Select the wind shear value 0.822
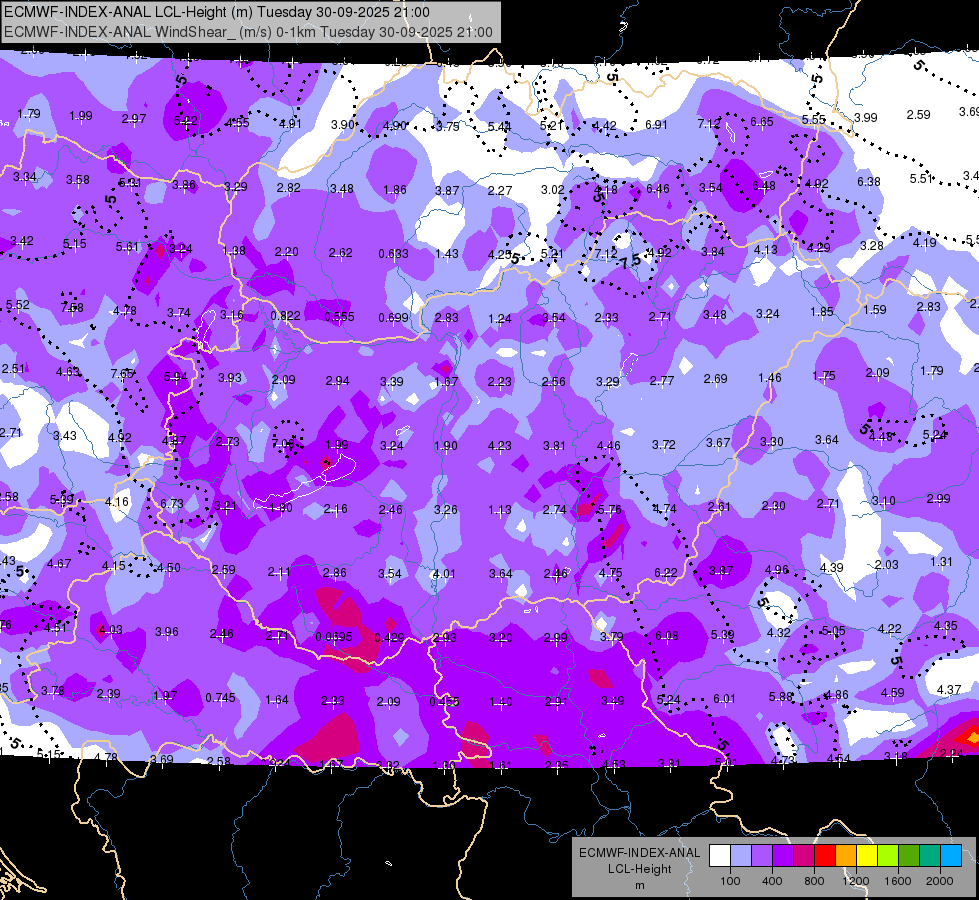 (x=285, y=316)
